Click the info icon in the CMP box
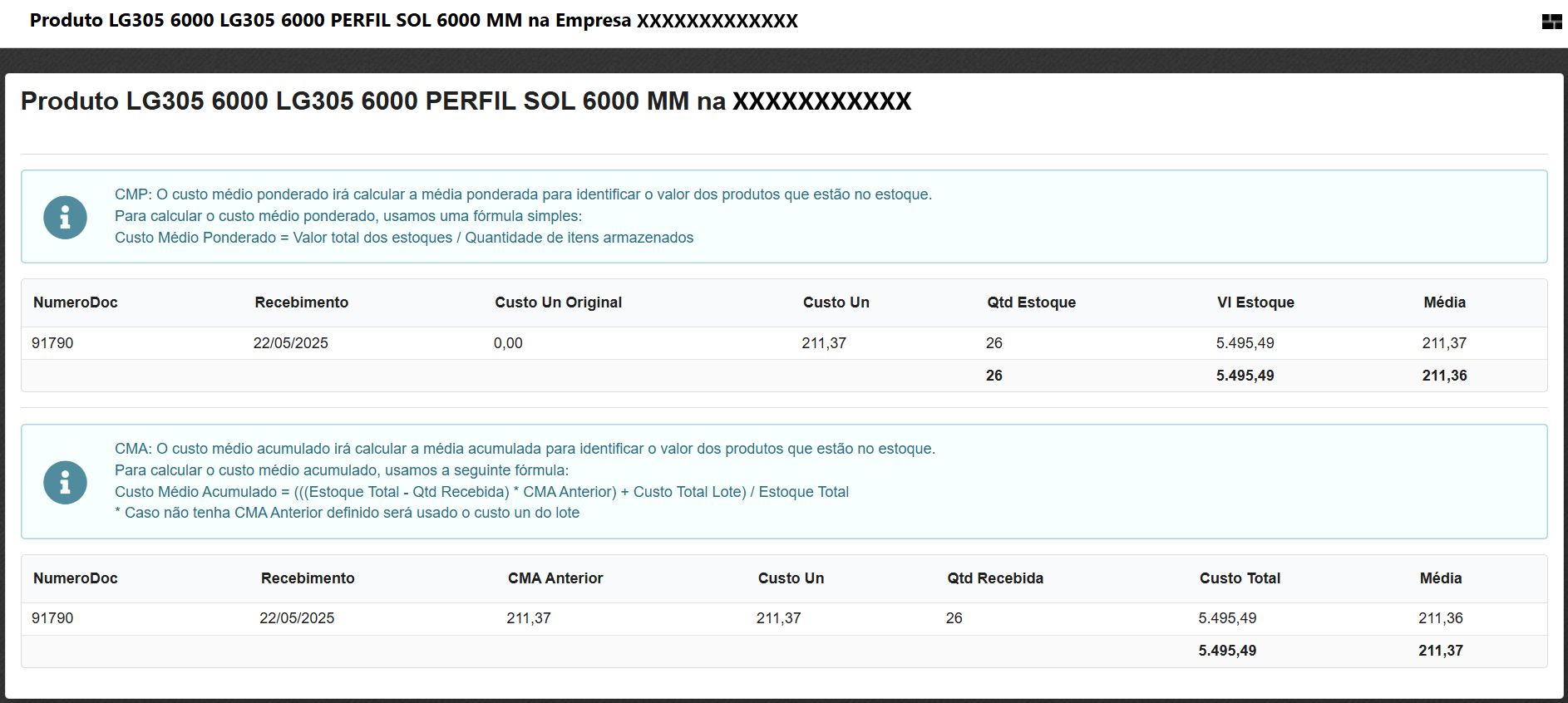Viewport: 1568px width, 703px height. [65, 218]
